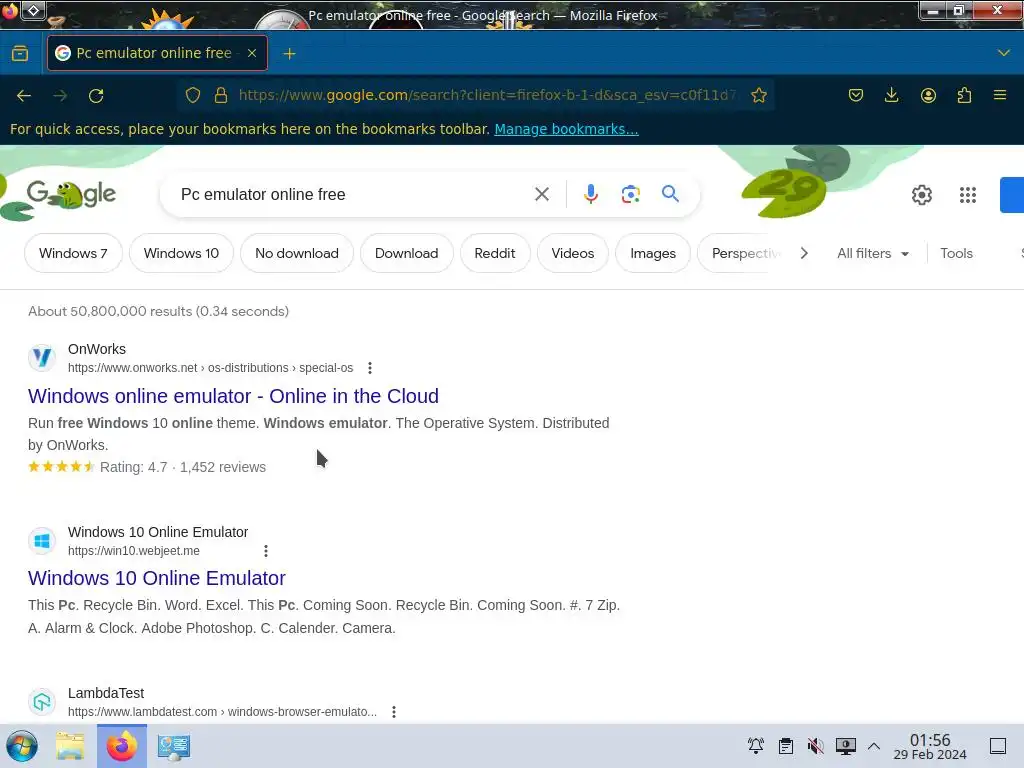Image resolution: width=1024 pixels, height=768 pixels.
Task: Click the lambdatest.com result URL
Action: pyautogui.click(x=222, y=712)
